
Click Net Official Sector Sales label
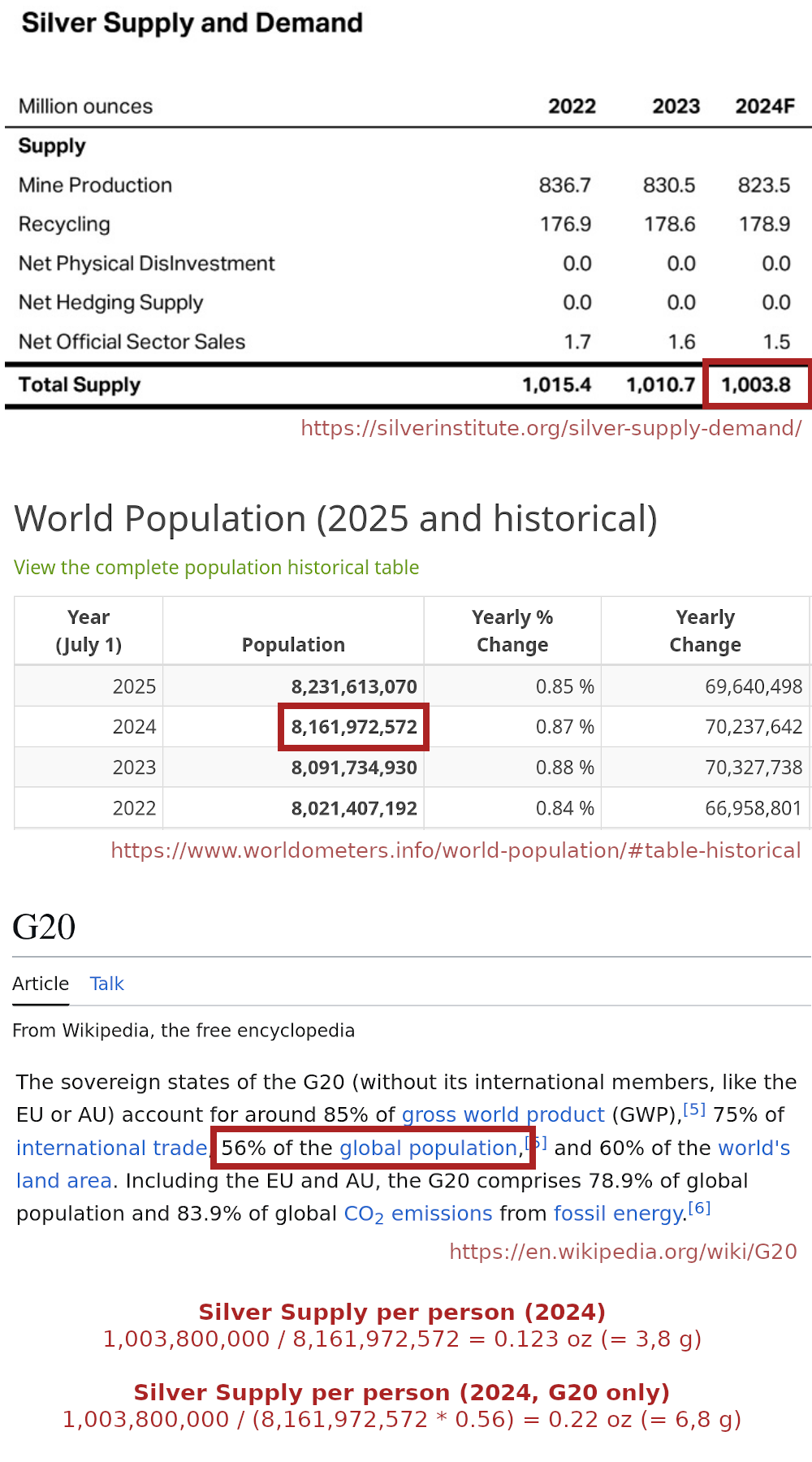coord(132,342)
